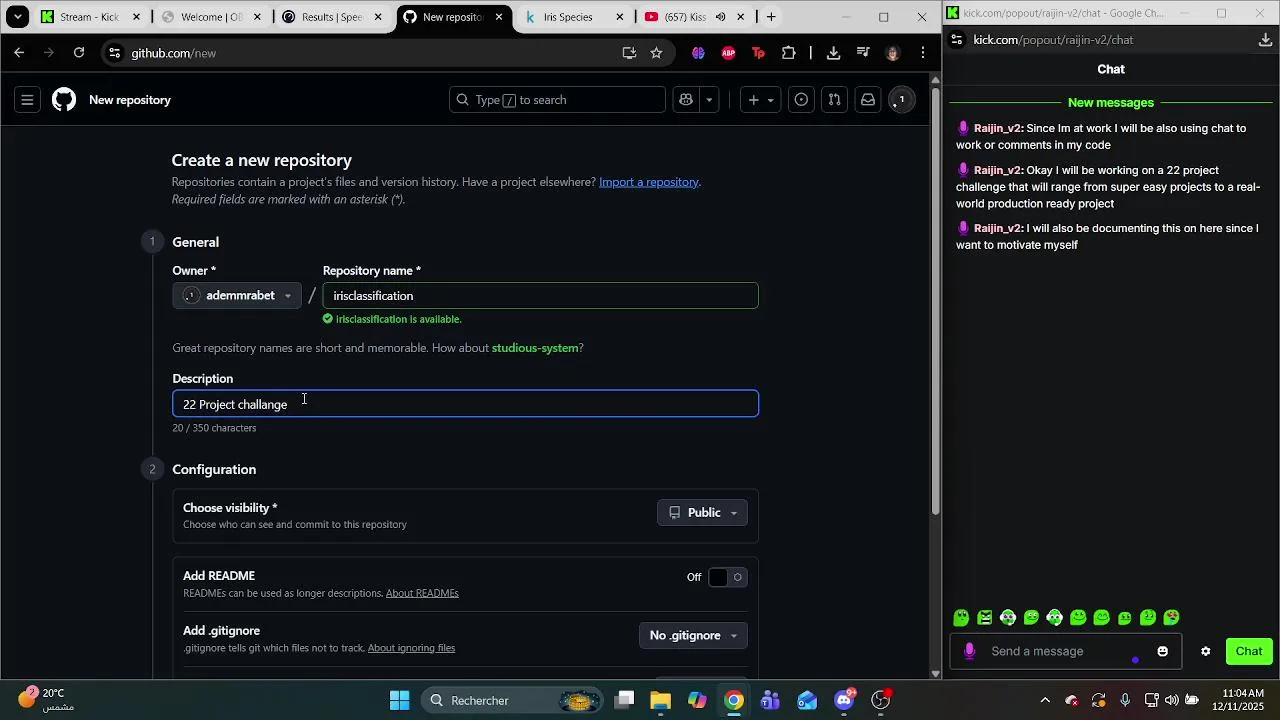Use the suggested name studious-system
The width and height of the screenshot is (1280, 720).
point(535,348)
